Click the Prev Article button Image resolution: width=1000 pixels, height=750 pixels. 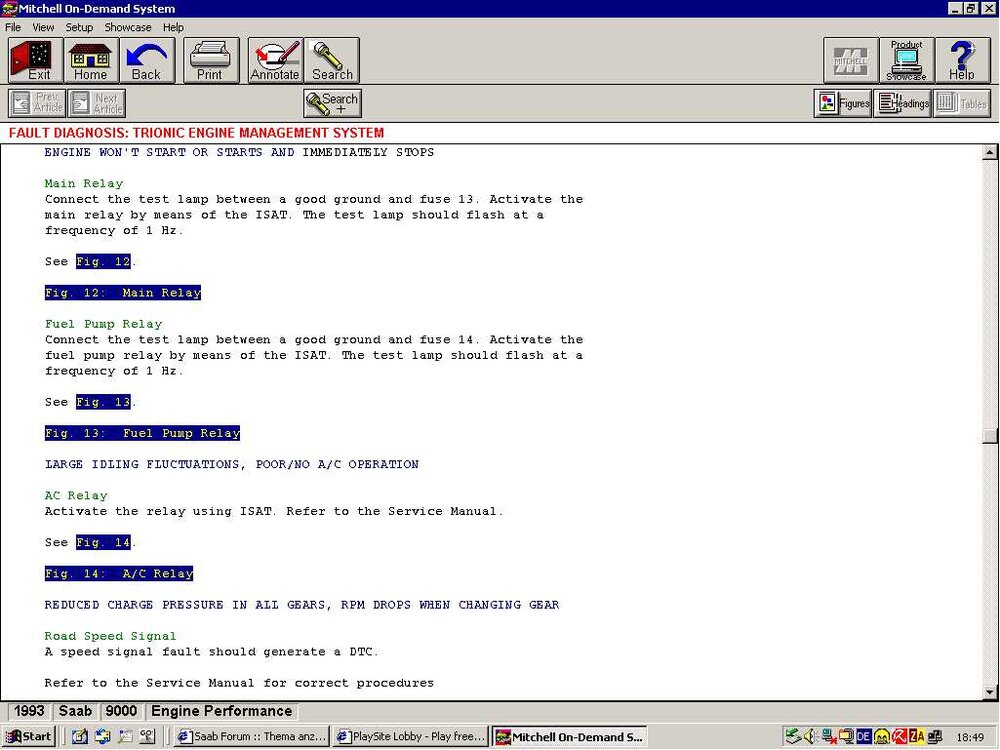37,103
